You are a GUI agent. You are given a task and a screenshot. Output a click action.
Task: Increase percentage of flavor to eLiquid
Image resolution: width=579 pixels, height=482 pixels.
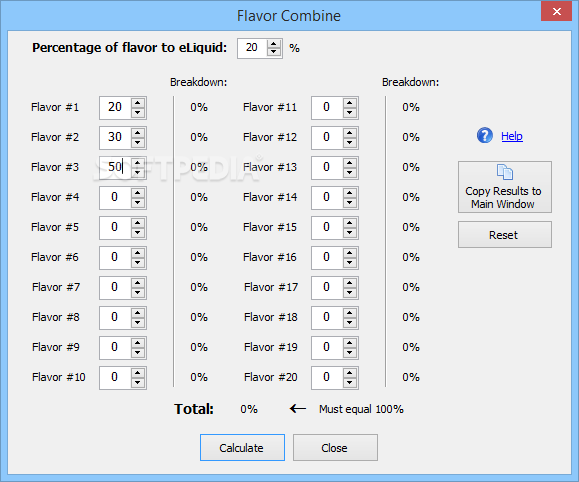click(x=274, y=44)
